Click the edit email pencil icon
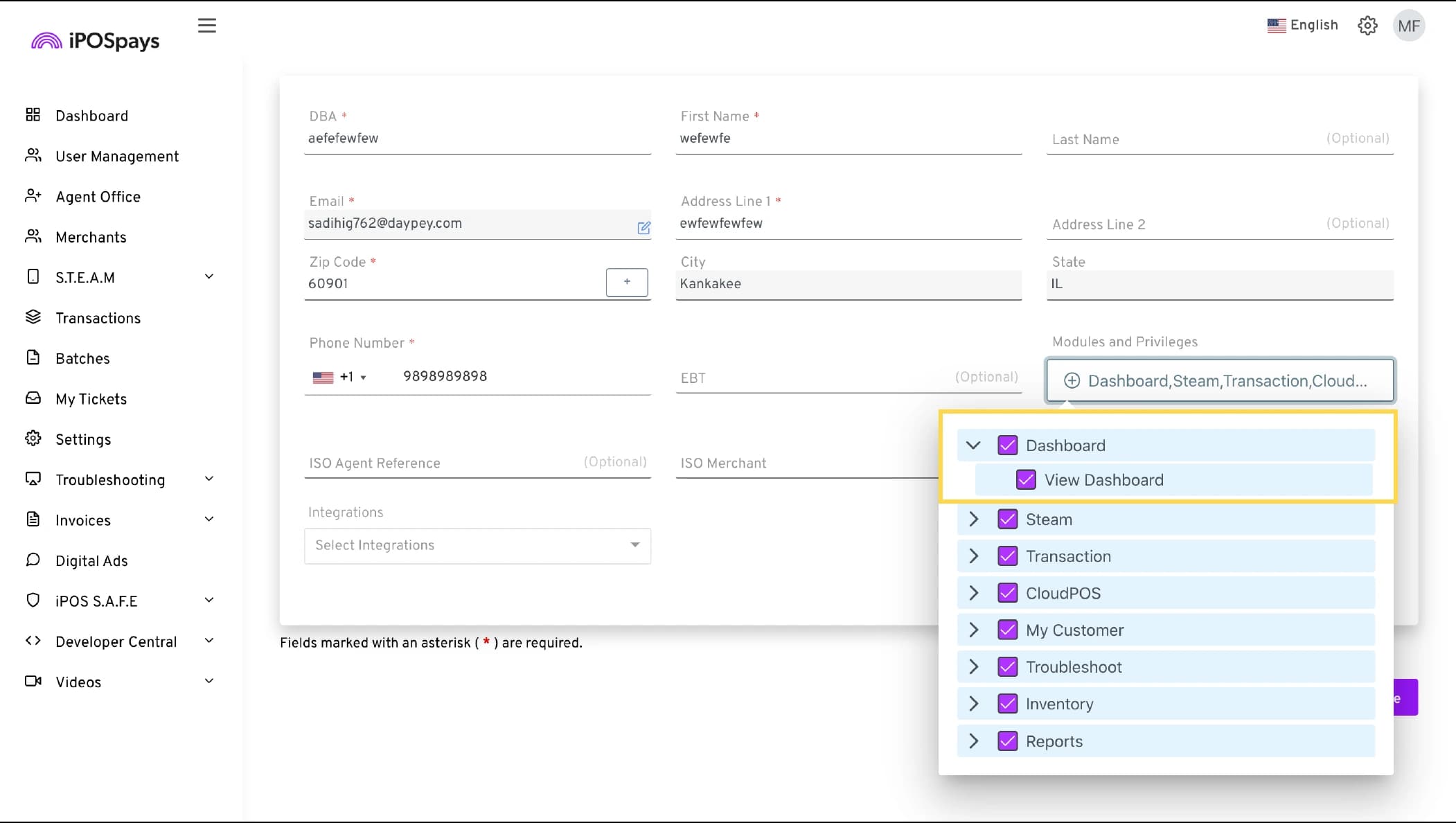This screenshot has height=823, width=1456. click(643, 227)
